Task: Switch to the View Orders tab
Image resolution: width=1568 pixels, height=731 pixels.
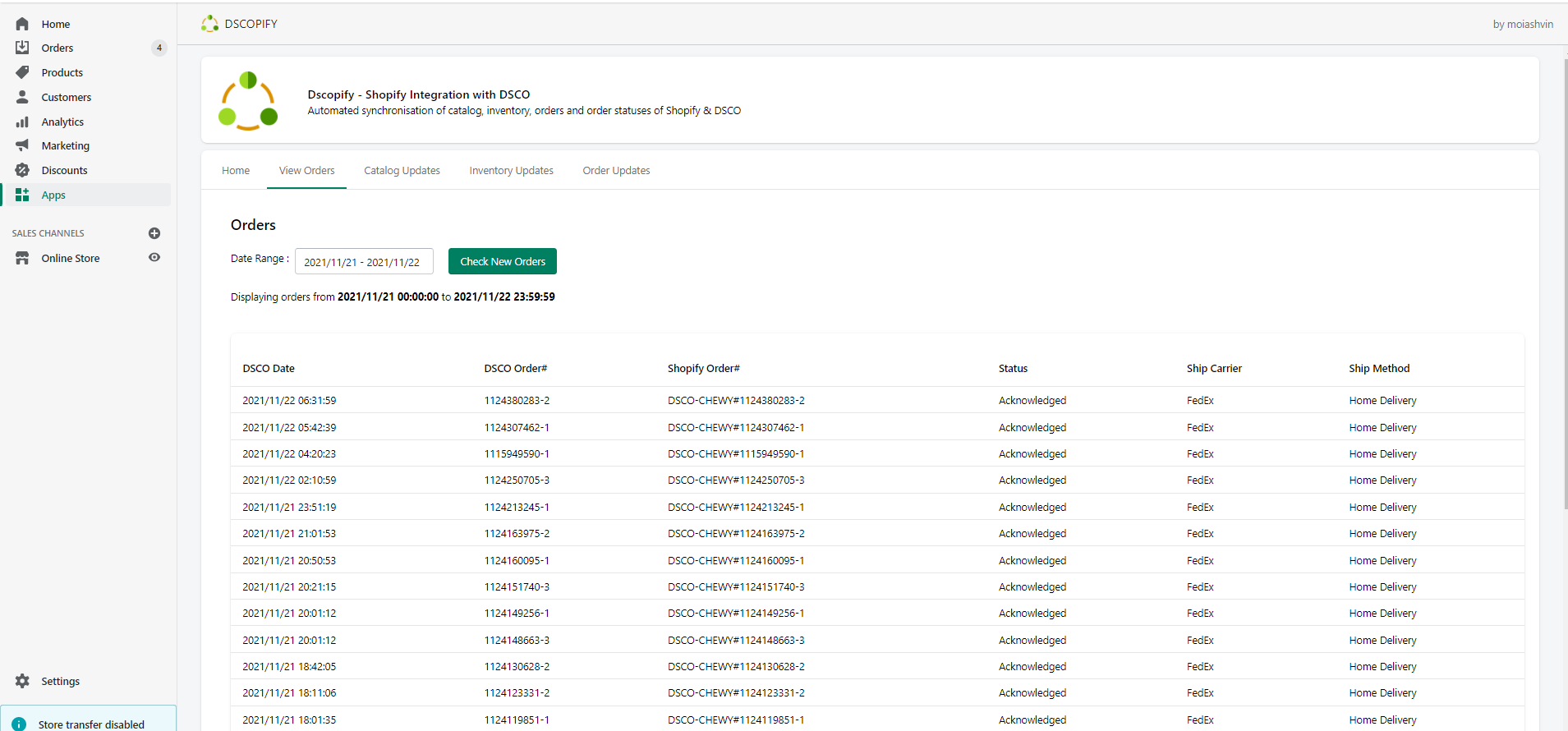Action: (306, 171)
